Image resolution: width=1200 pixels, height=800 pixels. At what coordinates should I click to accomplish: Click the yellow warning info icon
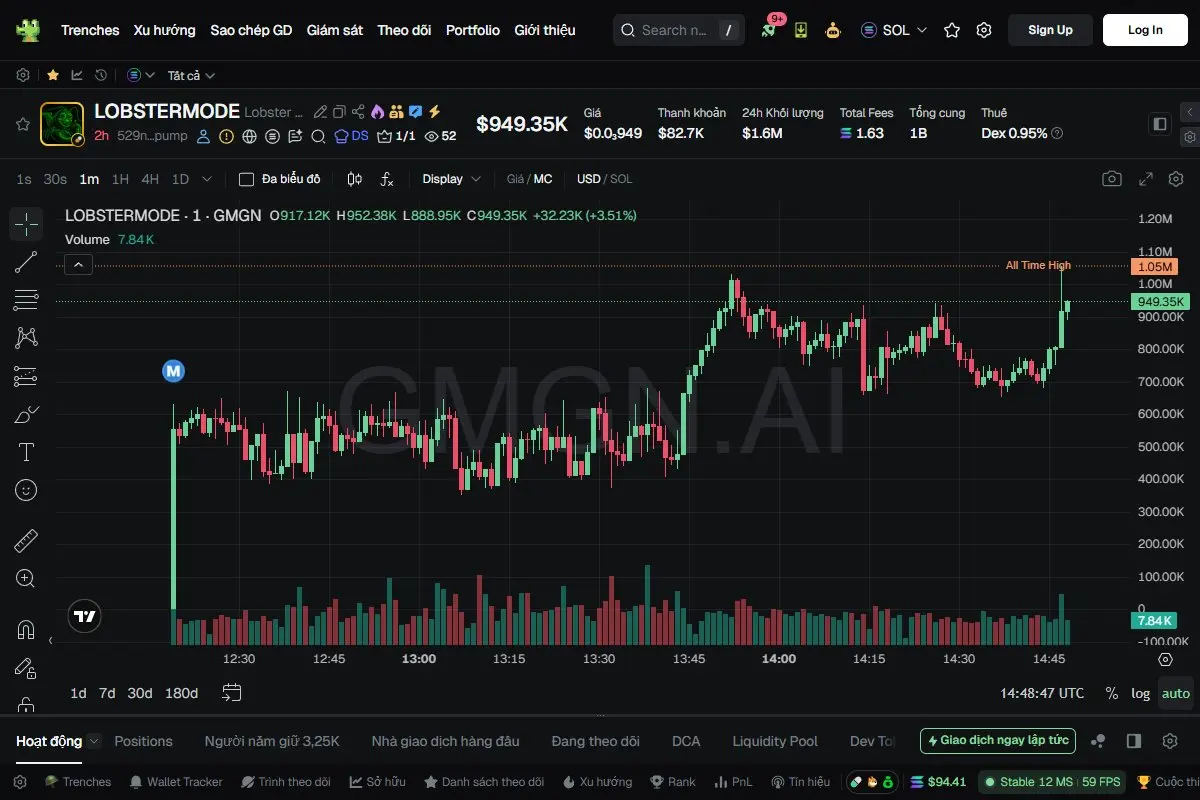[227, 136]
